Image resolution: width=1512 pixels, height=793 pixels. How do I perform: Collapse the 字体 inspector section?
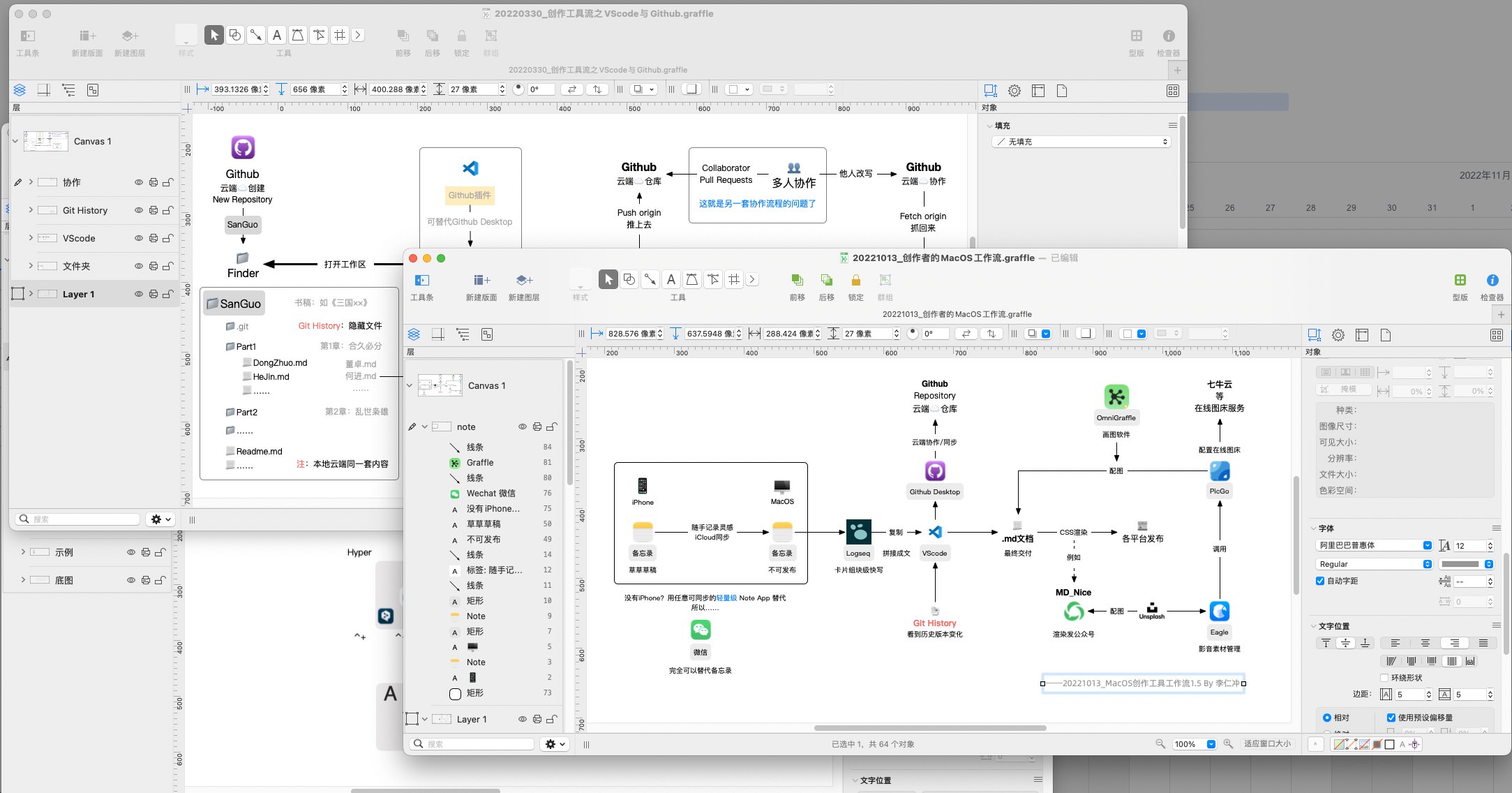[x=1313, y=528]
